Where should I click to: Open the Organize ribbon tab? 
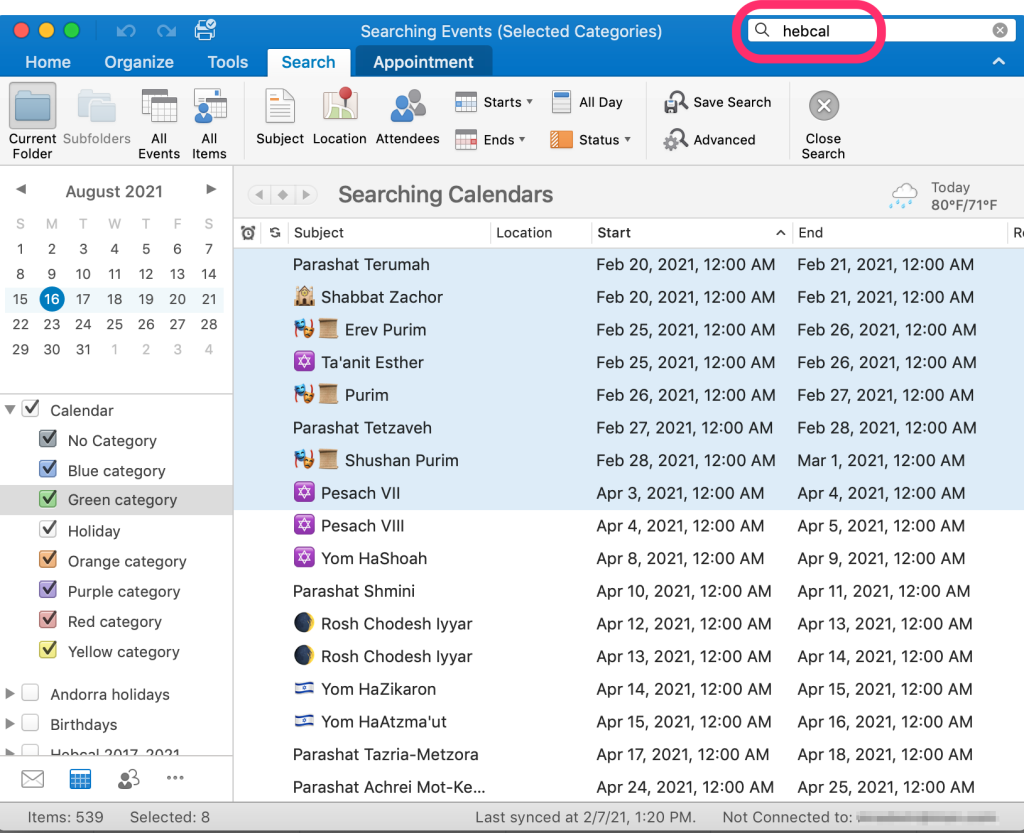point(138,61)
